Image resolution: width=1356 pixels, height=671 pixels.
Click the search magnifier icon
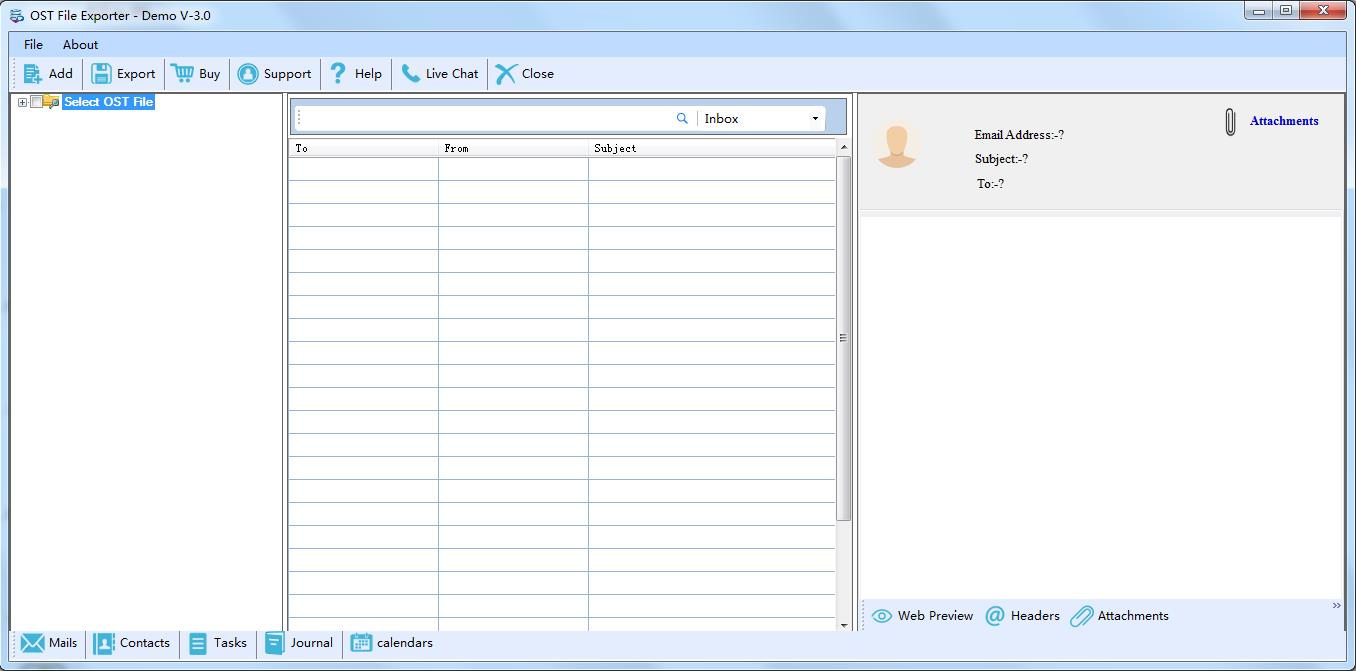(682, 118)
